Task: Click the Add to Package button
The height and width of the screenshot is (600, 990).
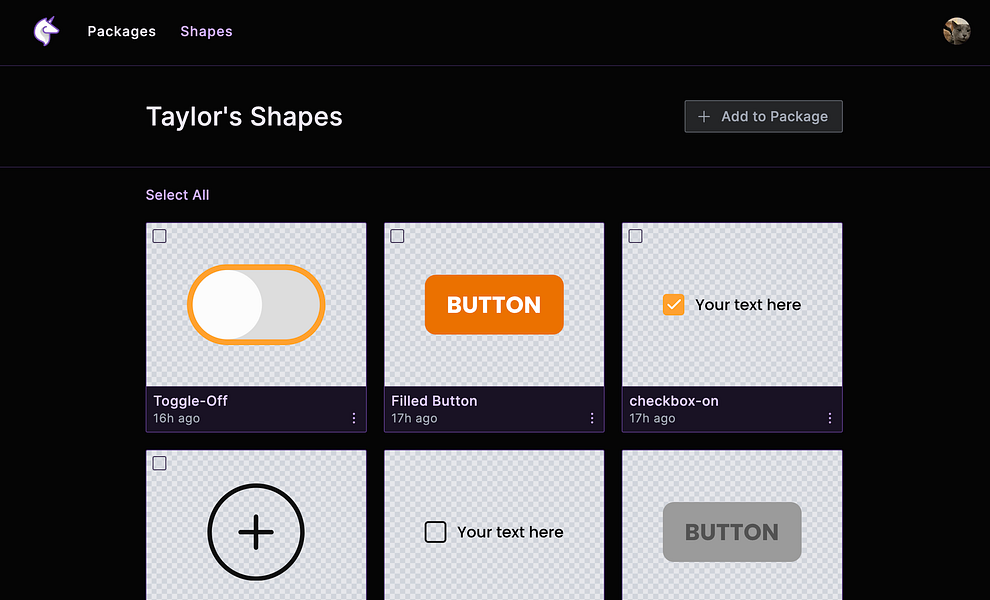Action: tap(763, 116)
